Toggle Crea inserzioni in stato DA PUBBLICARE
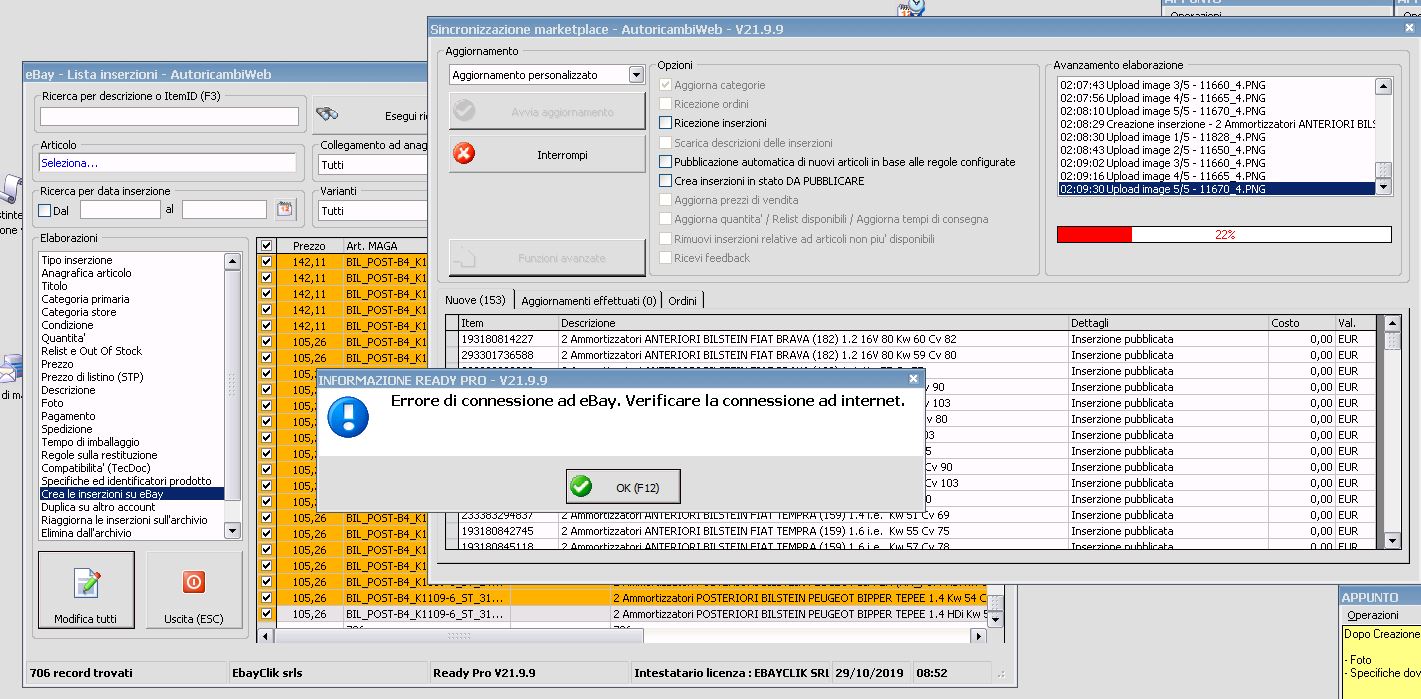The image size is (1421, 699). pos(666,181)
